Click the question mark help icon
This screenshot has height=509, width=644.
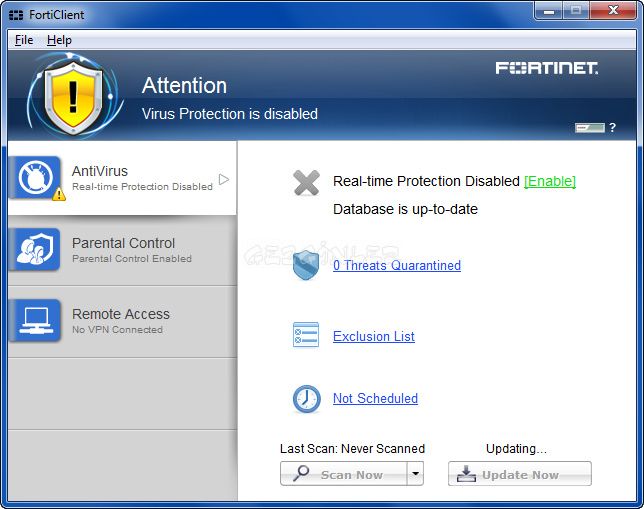coord(612,127)
